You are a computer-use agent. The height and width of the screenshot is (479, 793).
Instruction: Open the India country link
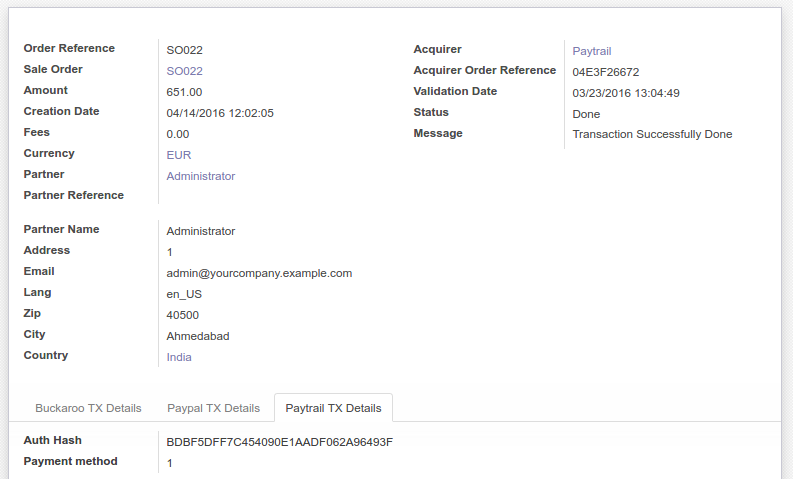pos(179,358)
